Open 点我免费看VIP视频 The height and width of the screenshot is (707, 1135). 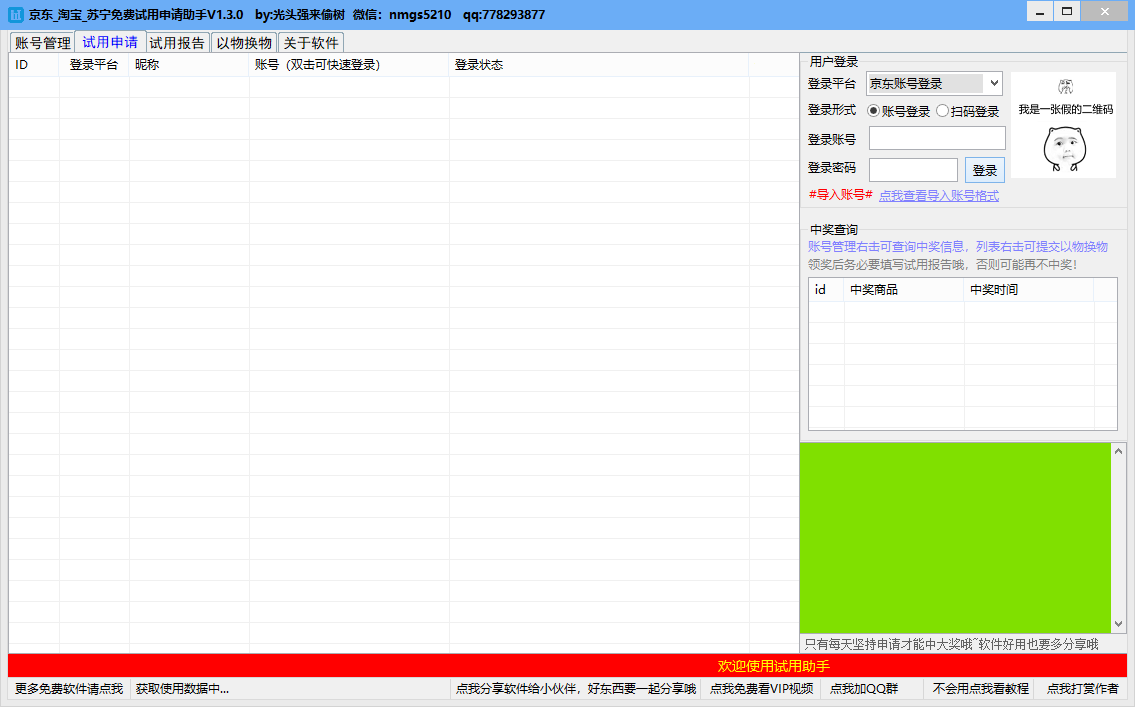pyautogui.click(x=761, y=688)
